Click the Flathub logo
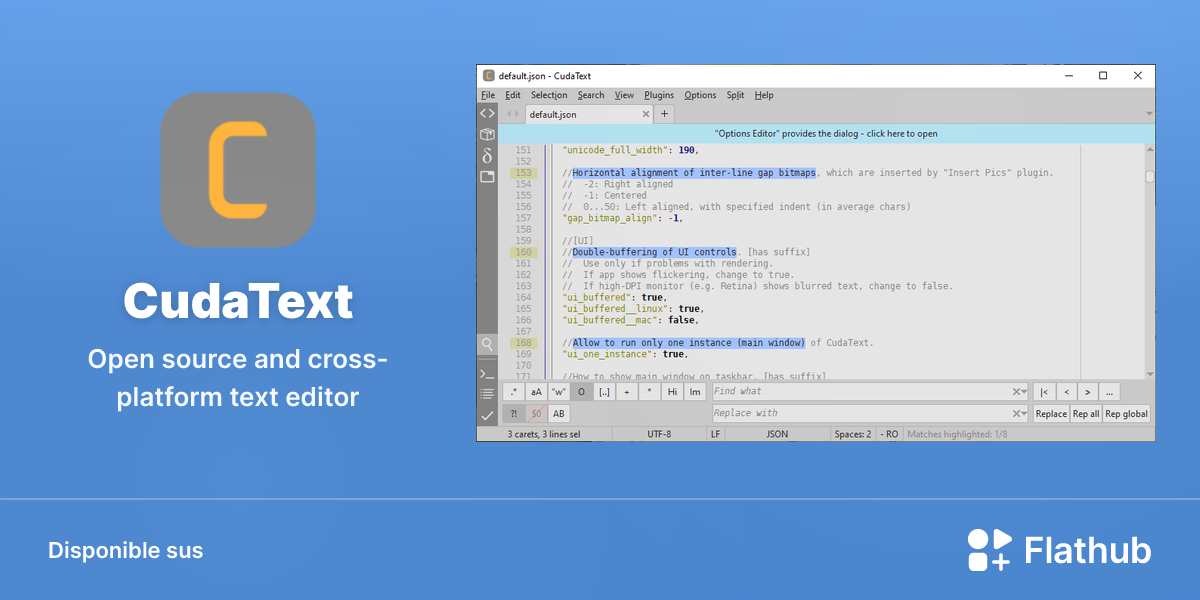The image size is (1200, 600). [x=1060, y=550]
